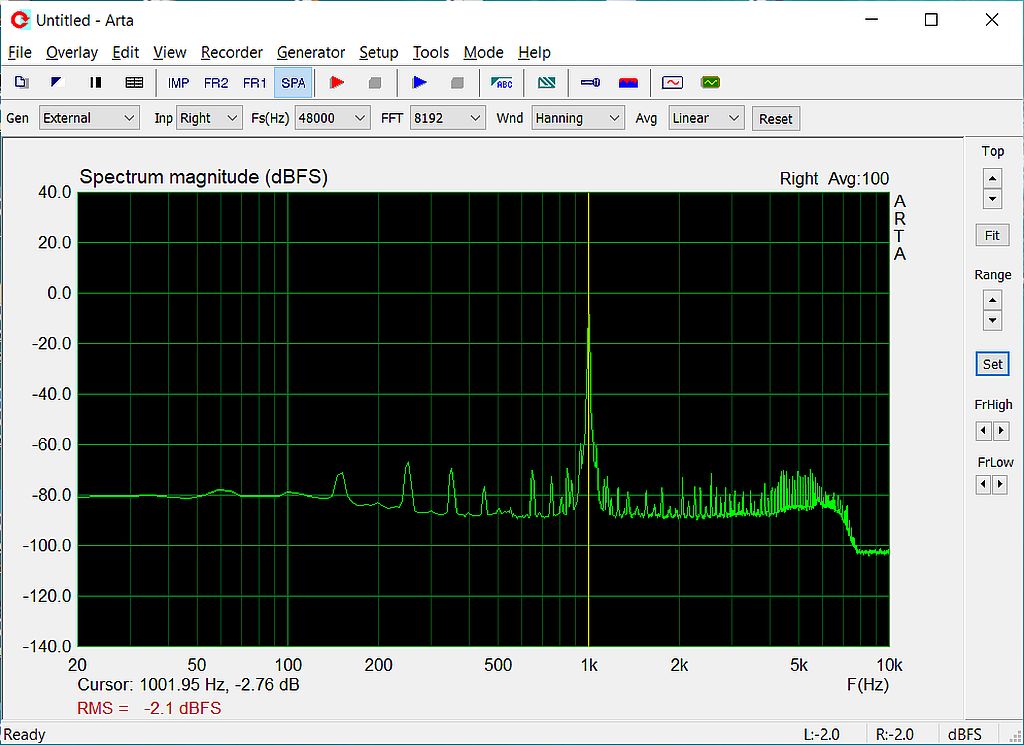Click the red and blue waveform toolbar icon
The width and height of the screenshot is (1024, 745).
coord(628,82)
